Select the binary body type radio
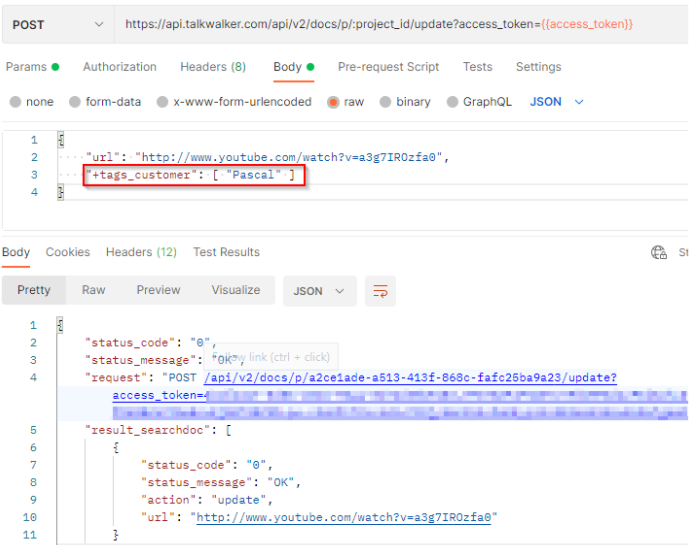The width and height of the screenshot is (690, 545). tap(385, 102)
